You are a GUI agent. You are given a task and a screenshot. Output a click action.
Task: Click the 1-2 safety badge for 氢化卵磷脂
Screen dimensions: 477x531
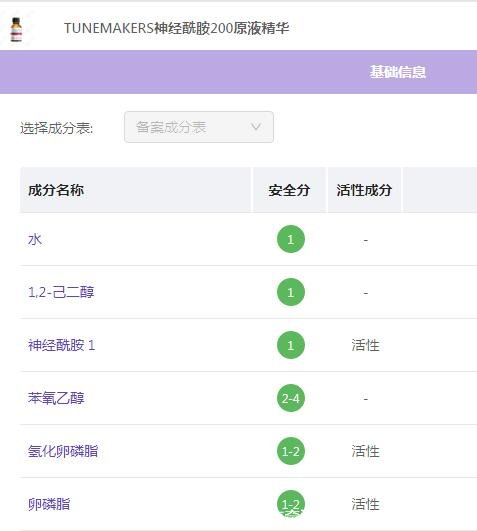291,451
